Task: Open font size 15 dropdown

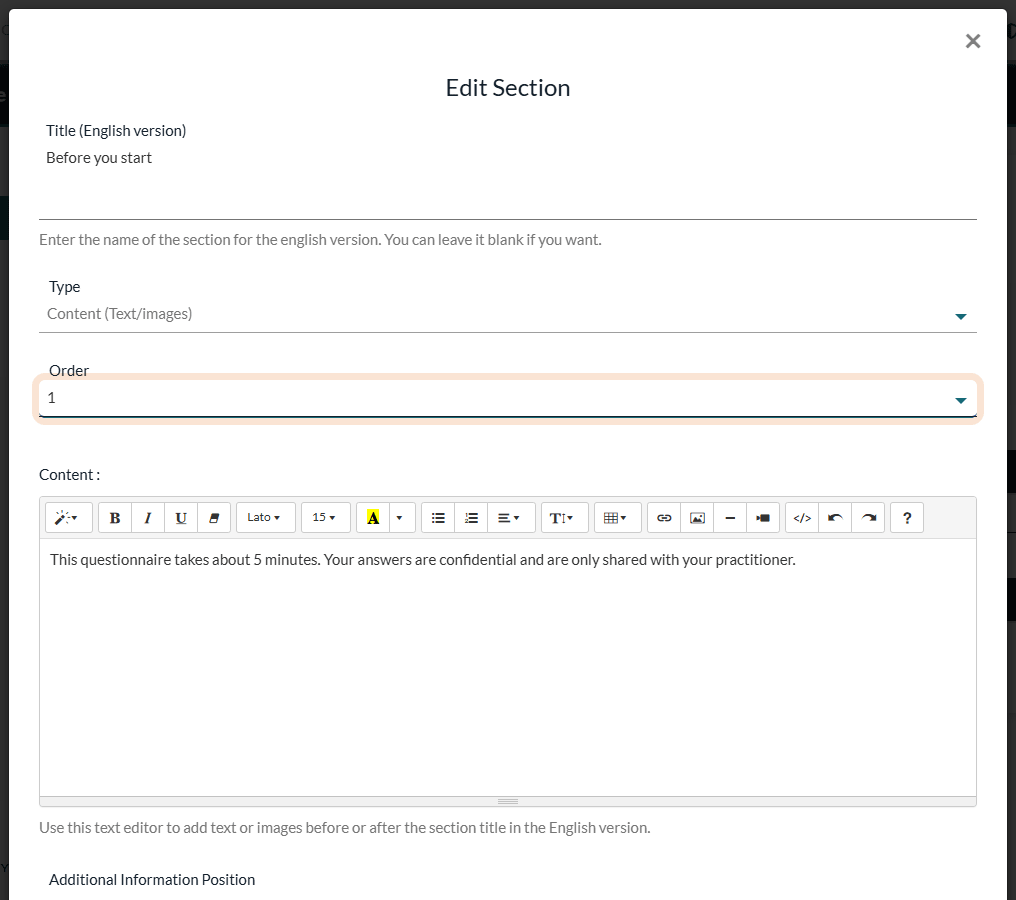Action: pyautogui.click(x=326, y=518)
